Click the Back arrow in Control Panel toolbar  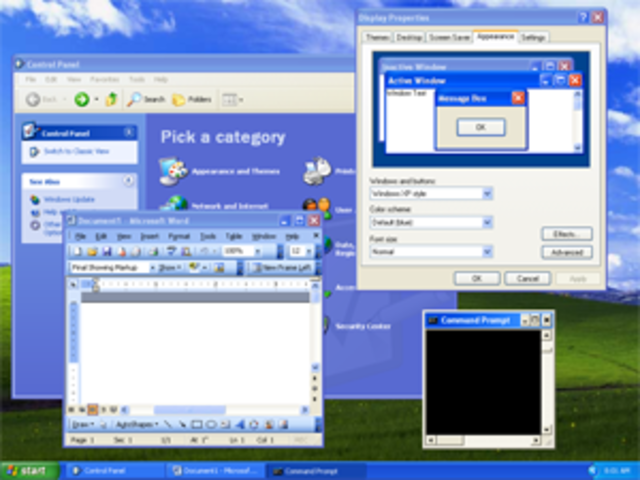coord(33,99)
